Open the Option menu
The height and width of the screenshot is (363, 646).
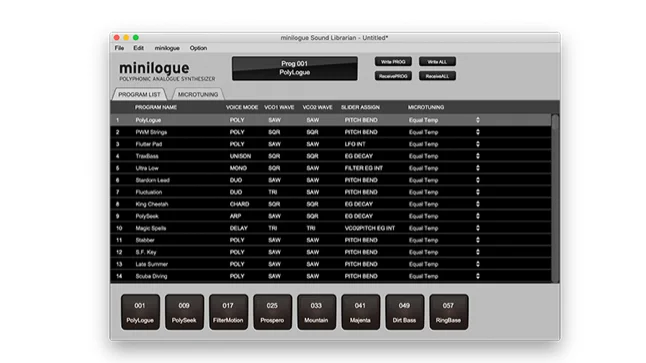click(x=198, y=48)
